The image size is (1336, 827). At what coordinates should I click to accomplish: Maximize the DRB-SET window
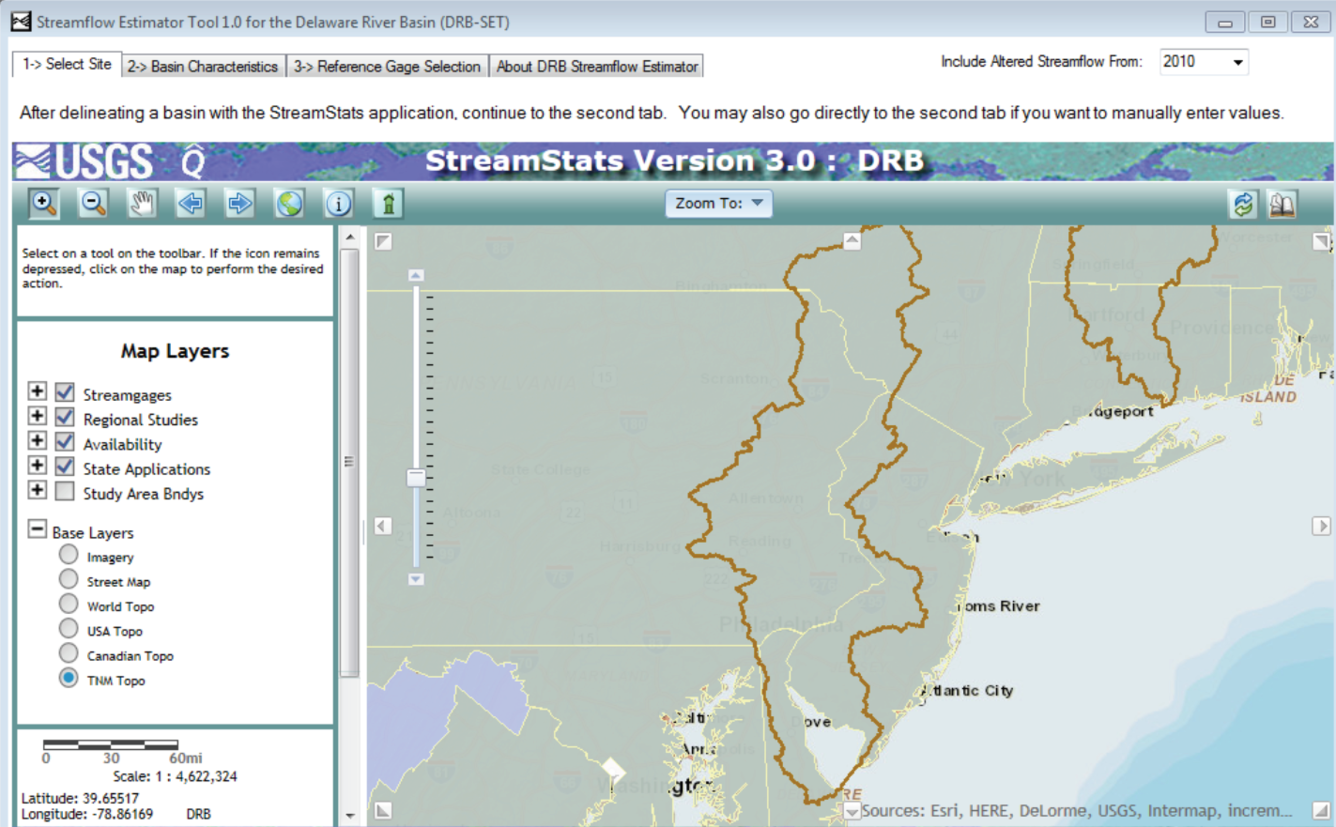click(1268, 21)
